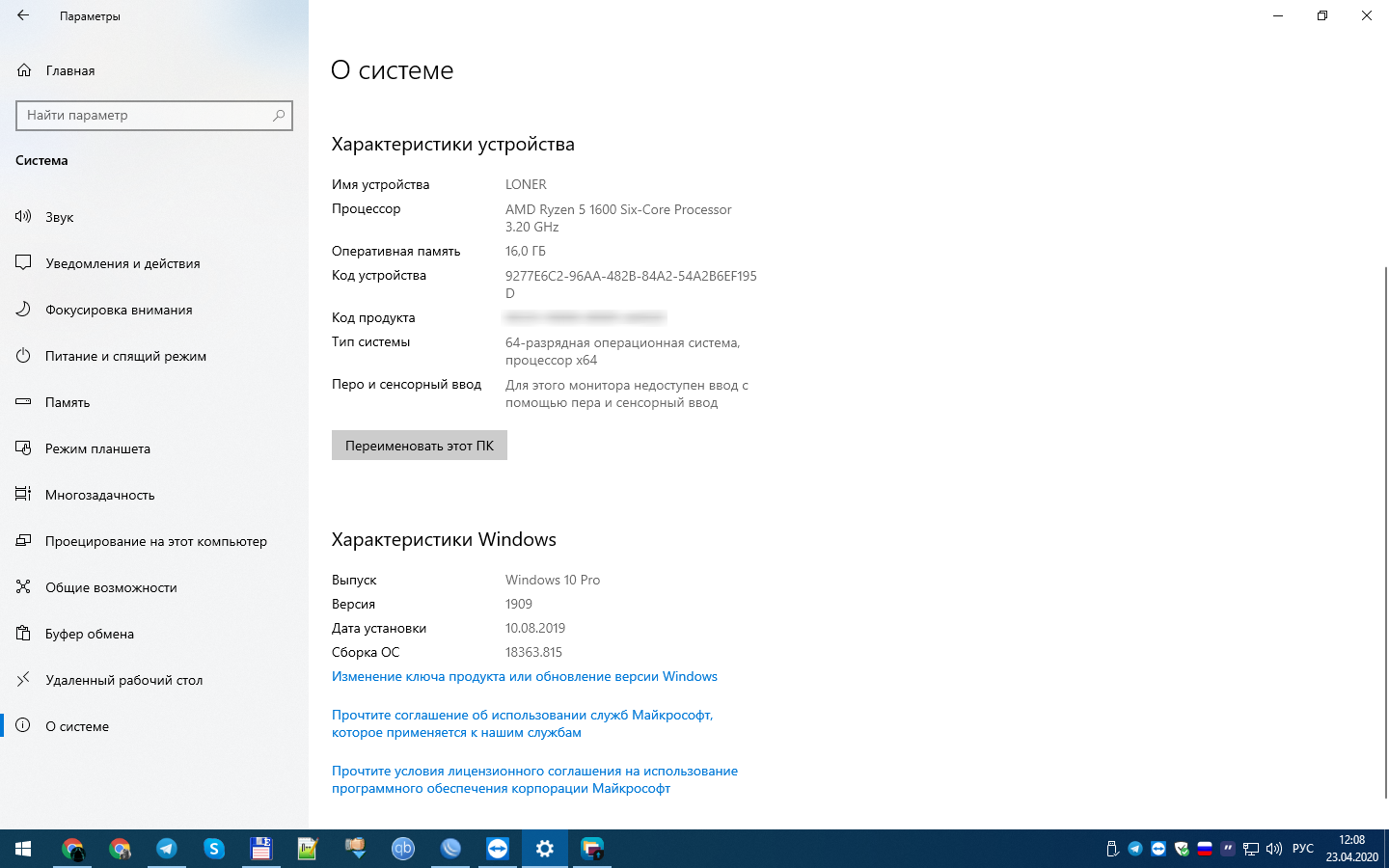Viewport: 1389px width, 868px height.
Task: Click the TeamViewer system tray icon
Action: (1158, 849)
